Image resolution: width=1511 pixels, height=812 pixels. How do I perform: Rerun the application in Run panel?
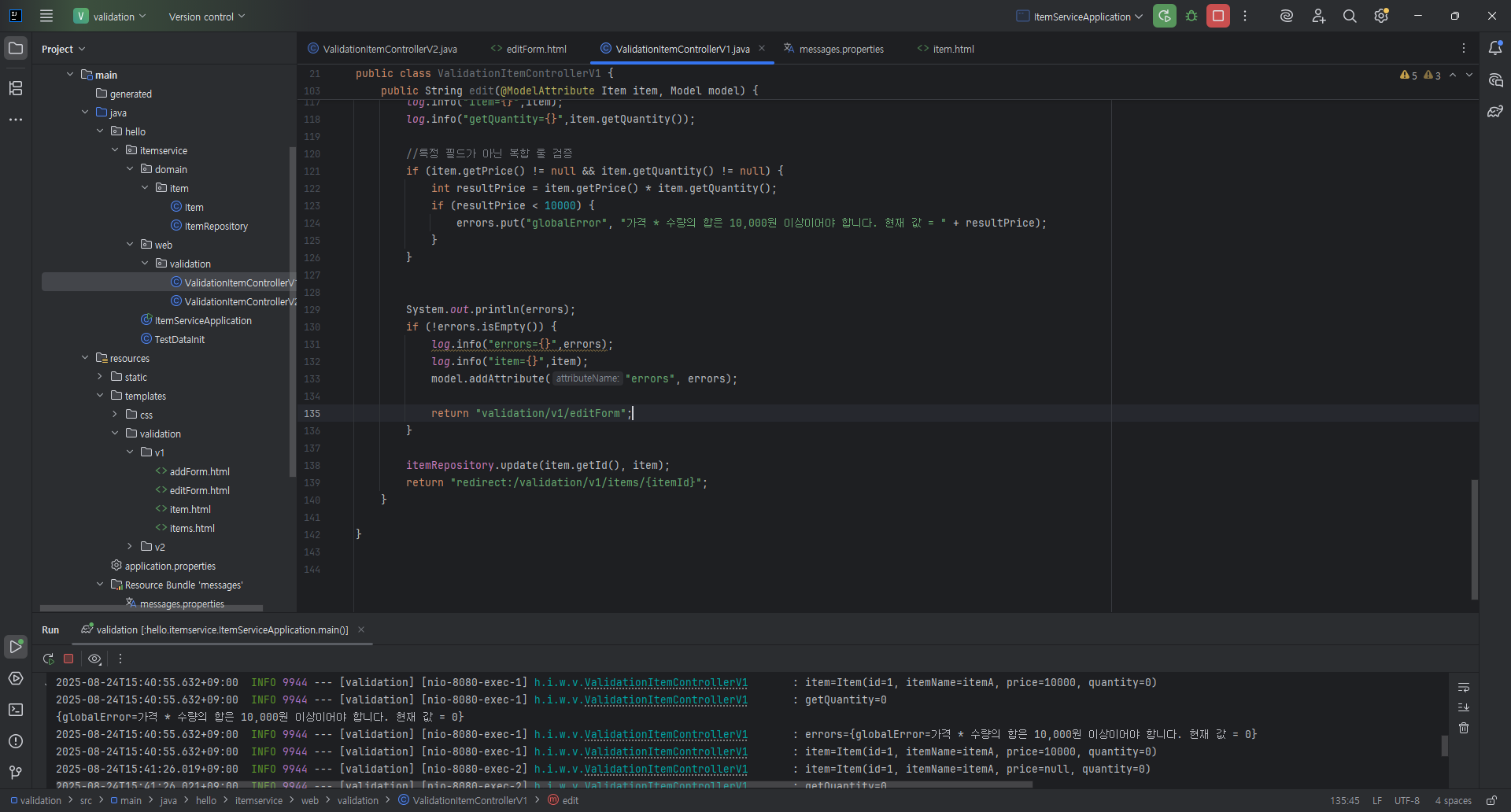coord(49,659)
